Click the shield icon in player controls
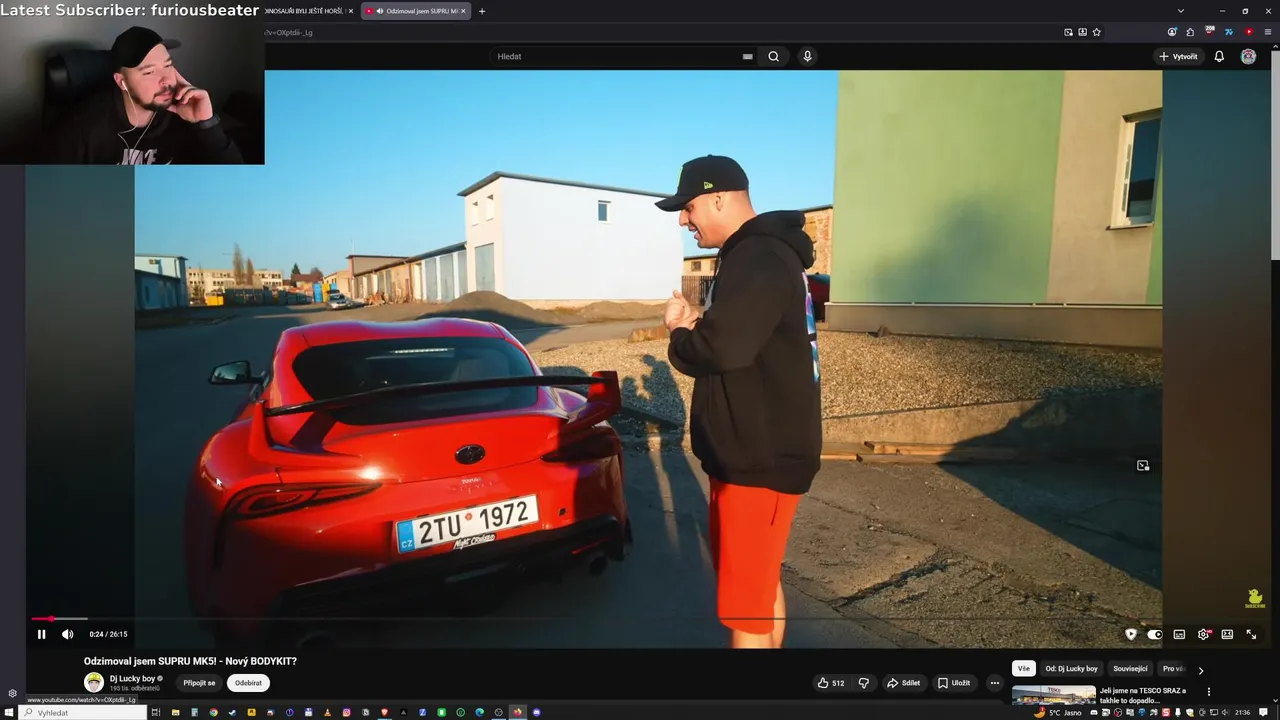Viewport: 1280px width, 720px height. [1131, 634]
